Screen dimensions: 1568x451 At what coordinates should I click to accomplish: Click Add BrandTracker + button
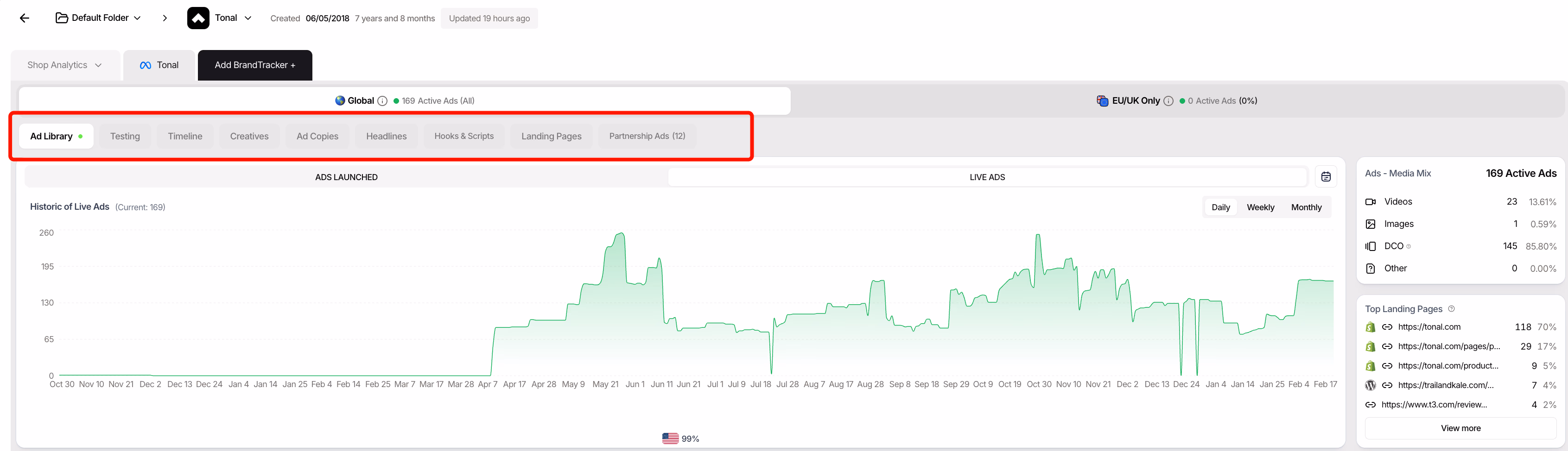coord(254,65)
